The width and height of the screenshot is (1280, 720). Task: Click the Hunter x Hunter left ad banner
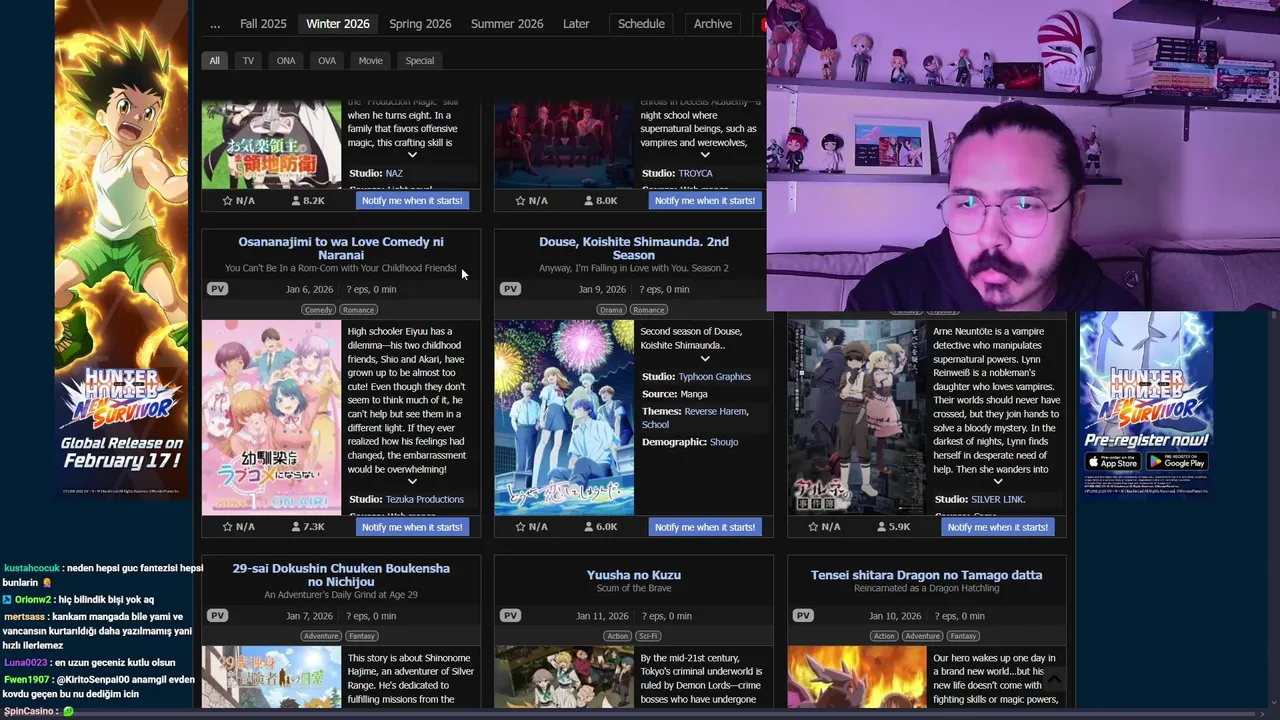(x=121, y=250)
